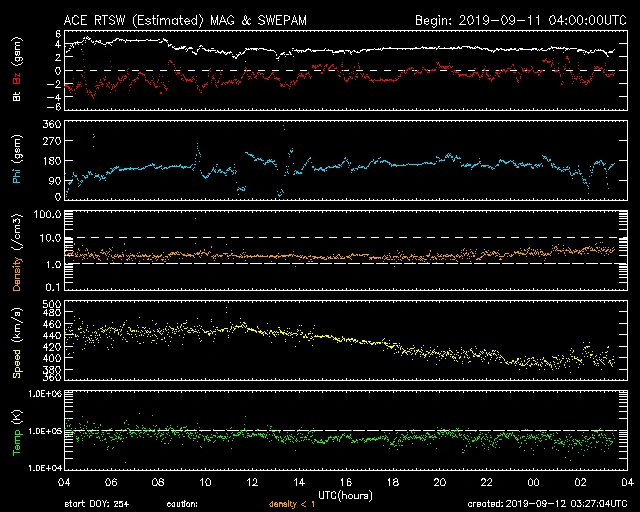Click the green Temp (K) axis label
The width and height of the screenshot is (640, 512).
tap(17, 430)
